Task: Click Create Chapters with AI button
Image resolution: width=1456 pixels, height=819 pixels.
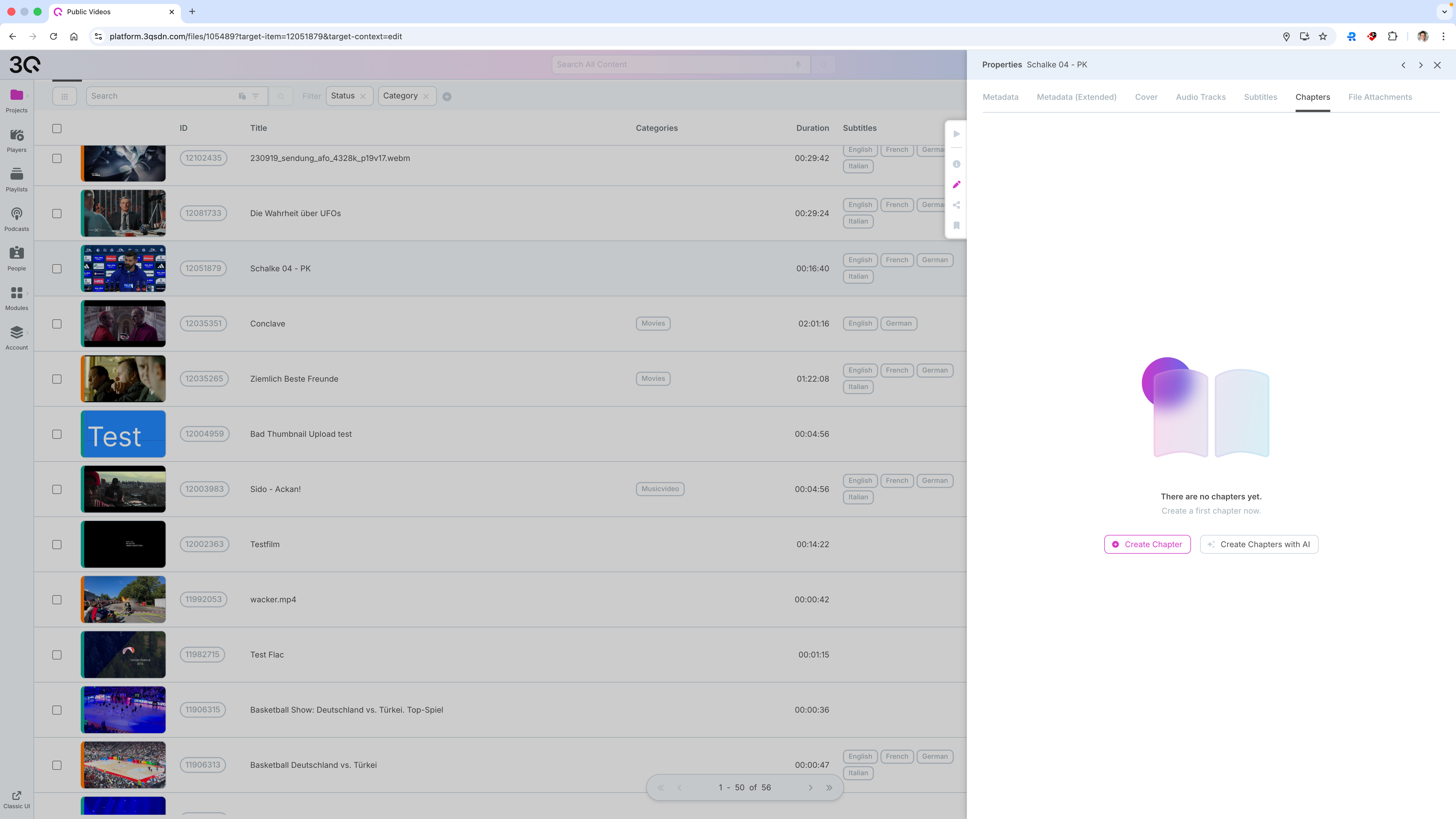Action: click(x=1259, y=544)
